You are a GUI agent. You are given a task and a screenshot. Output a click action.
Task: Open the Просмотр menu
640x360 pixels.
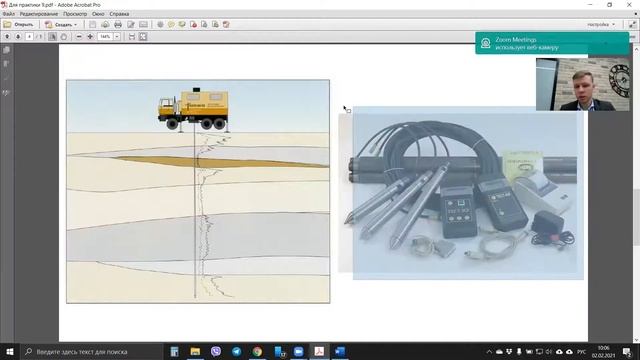[x=75, y=14]
